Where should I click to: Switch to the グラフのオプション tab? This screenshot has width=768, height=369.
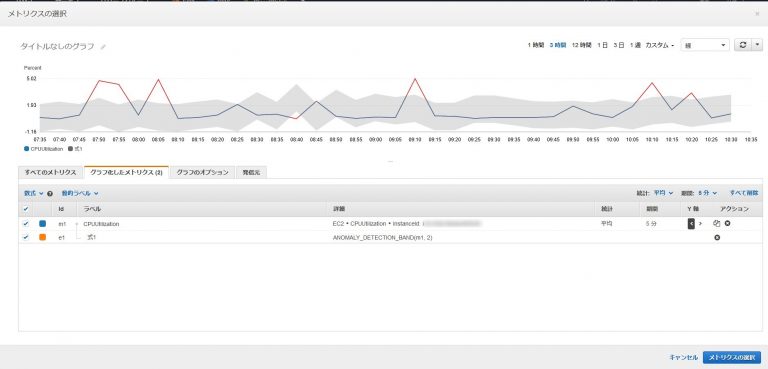click(x=202, y=172)
